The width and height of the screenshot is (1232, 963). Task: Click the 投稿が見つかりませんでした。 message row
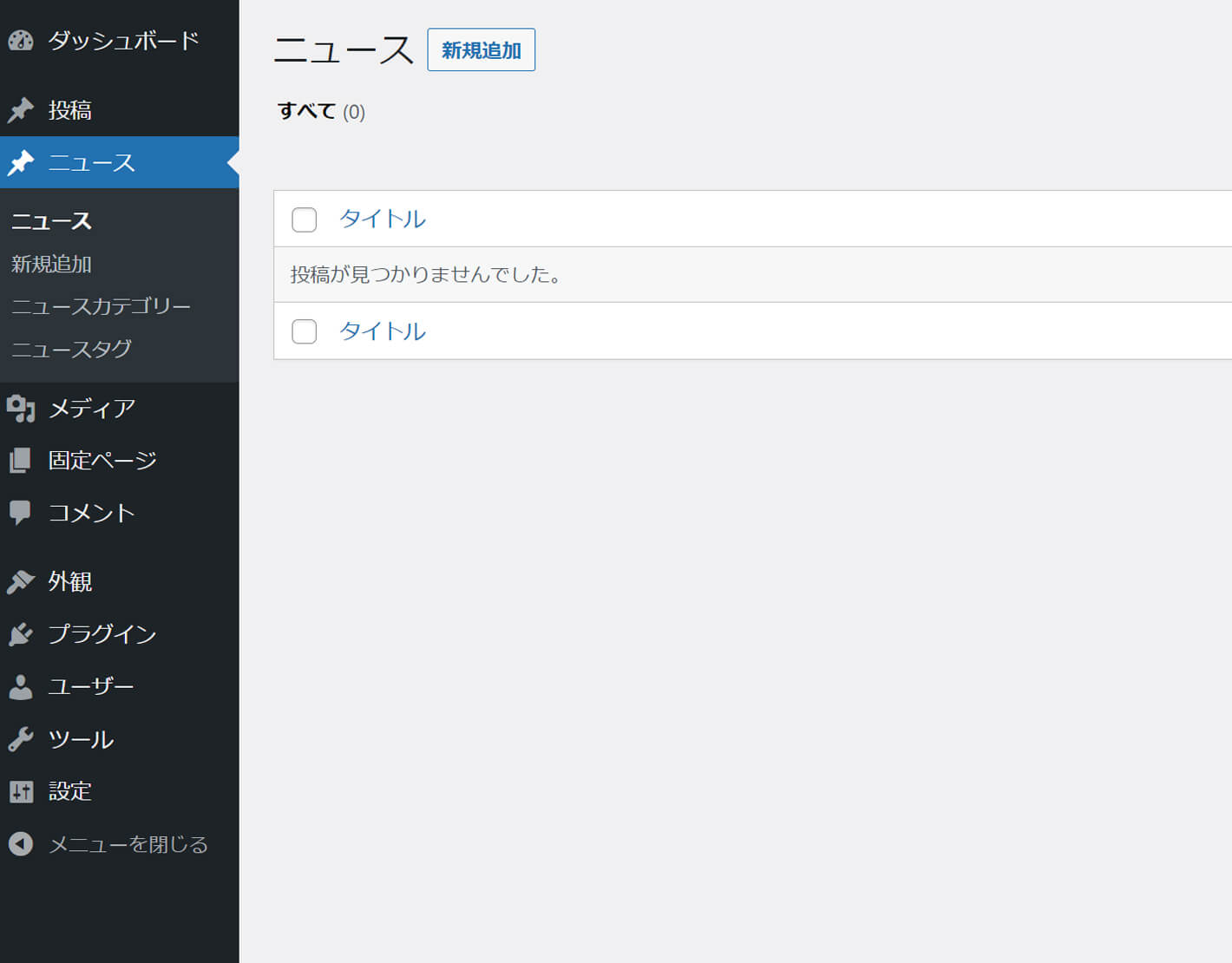[x=753, y=275]
